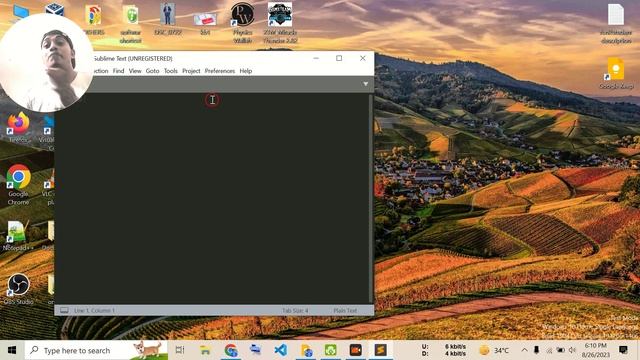Select the Notepad++ desktop shortcut

click(x=17, y=236)
